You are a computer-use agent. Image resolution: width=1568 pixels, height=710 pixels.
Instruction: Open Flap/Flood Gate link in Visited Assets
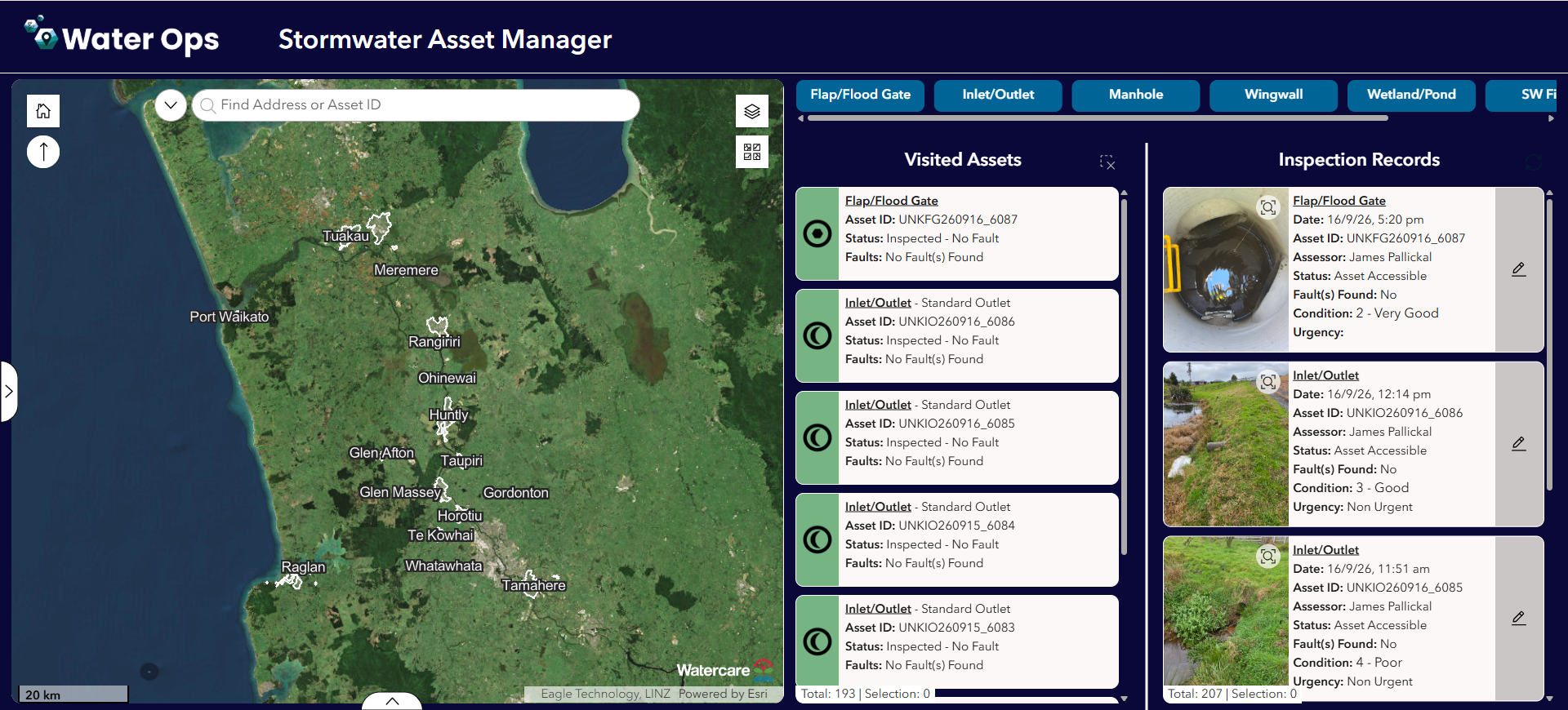pyautogui.click(x=891, y=201)
